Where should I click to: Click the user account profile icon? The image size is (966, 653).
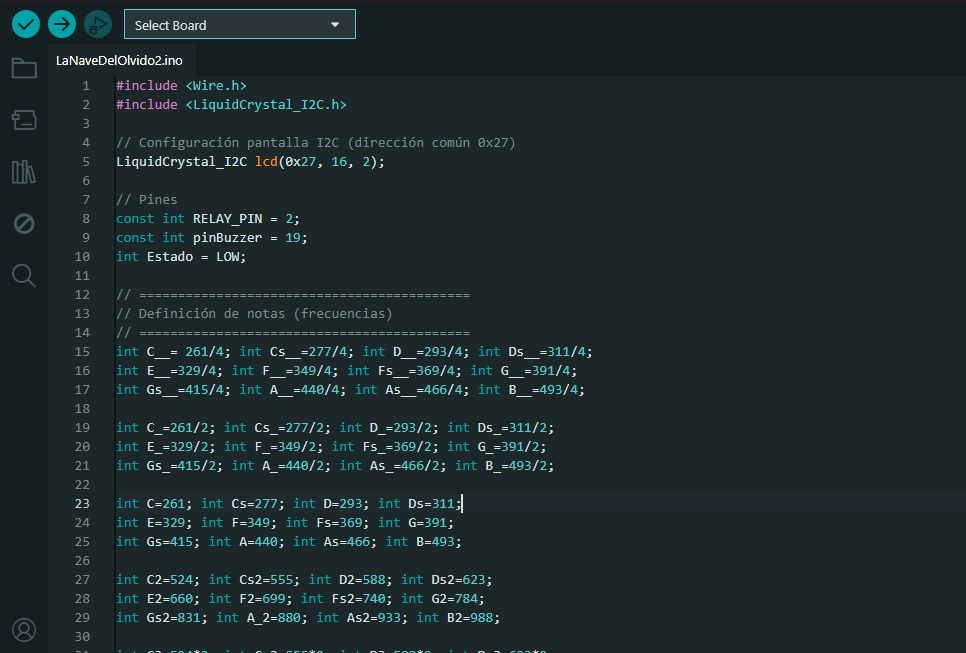24,630
